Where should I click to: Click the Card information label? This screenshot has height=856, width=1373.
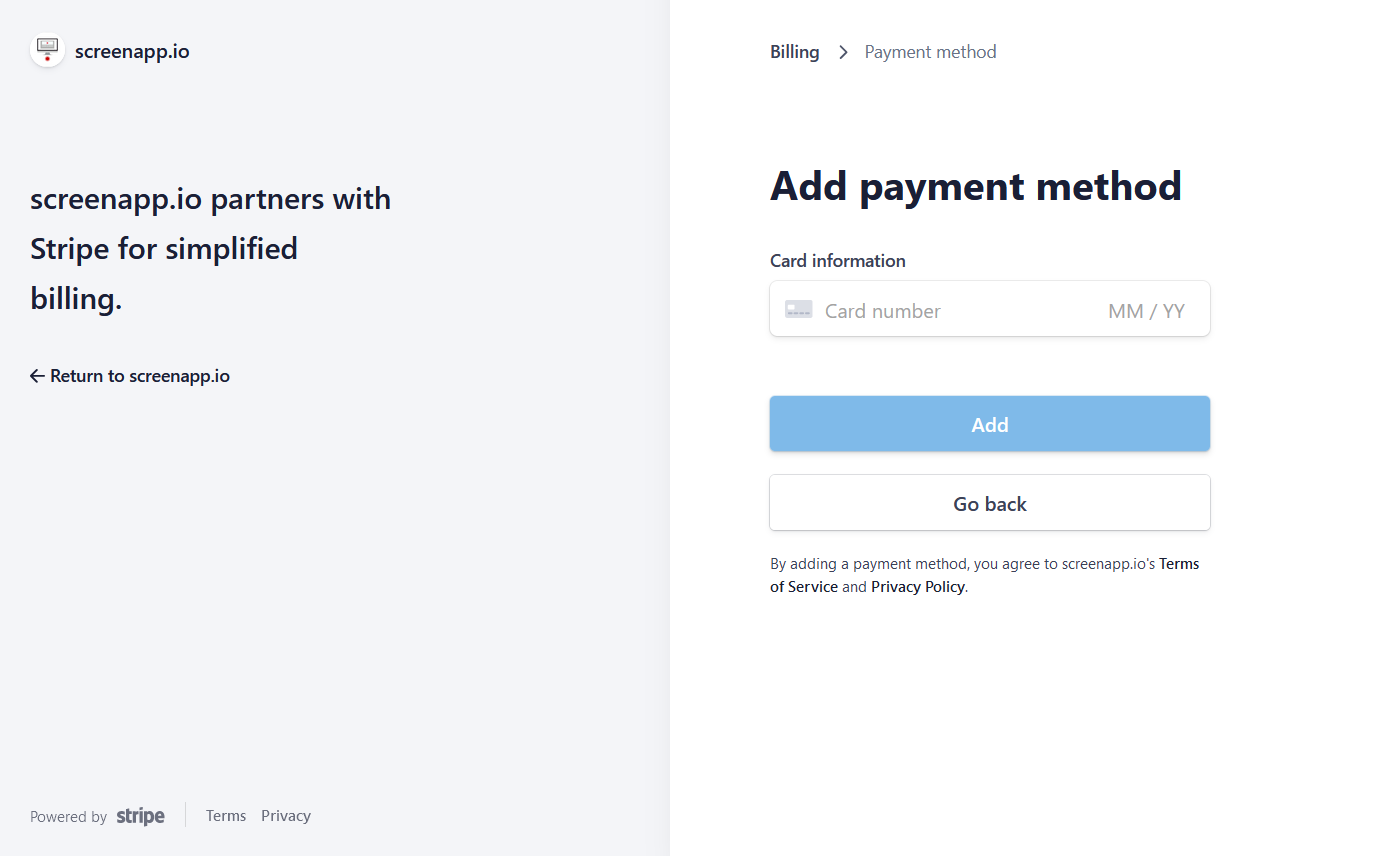[x=837, y=261]
